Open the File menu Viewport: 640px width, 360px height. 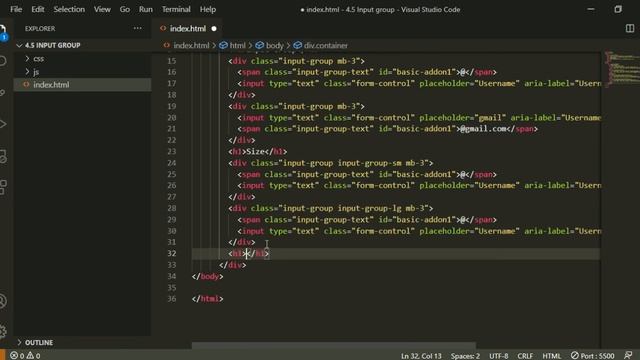[x=16, y=9]
